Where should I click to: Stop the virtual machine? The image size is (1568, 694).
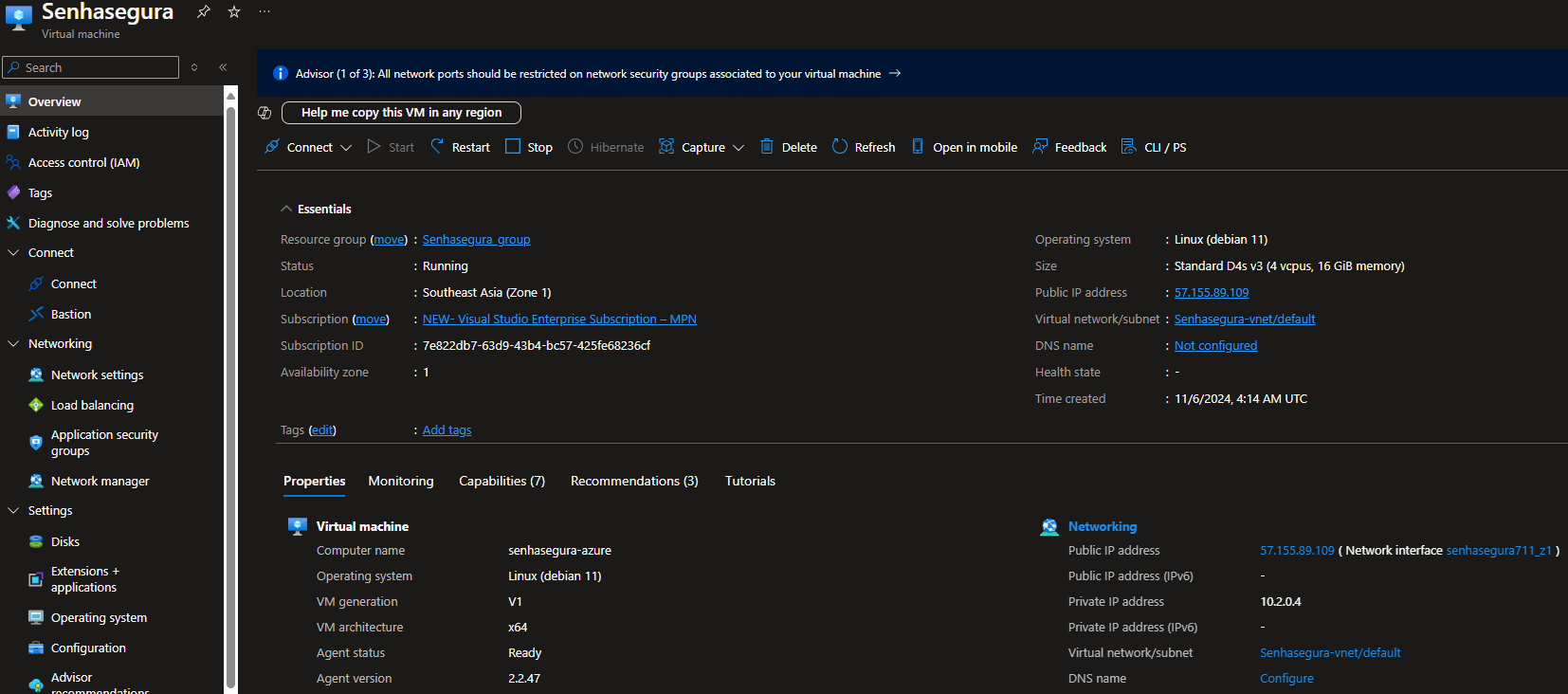click(529, 147)
